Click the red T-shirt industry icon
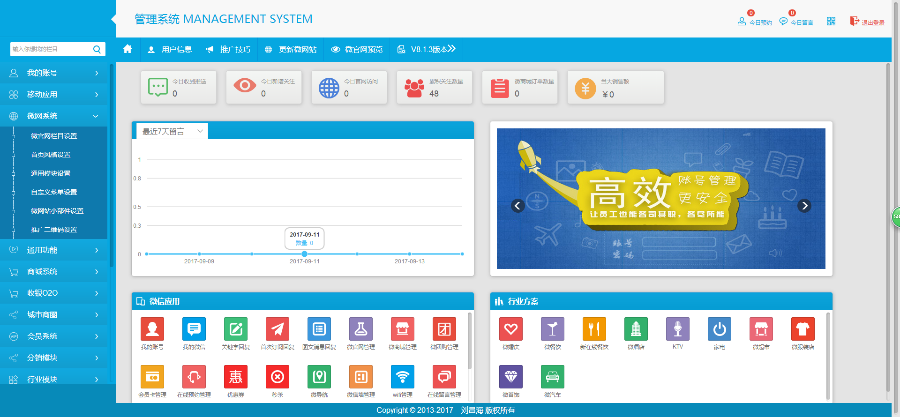 (801, 329)
